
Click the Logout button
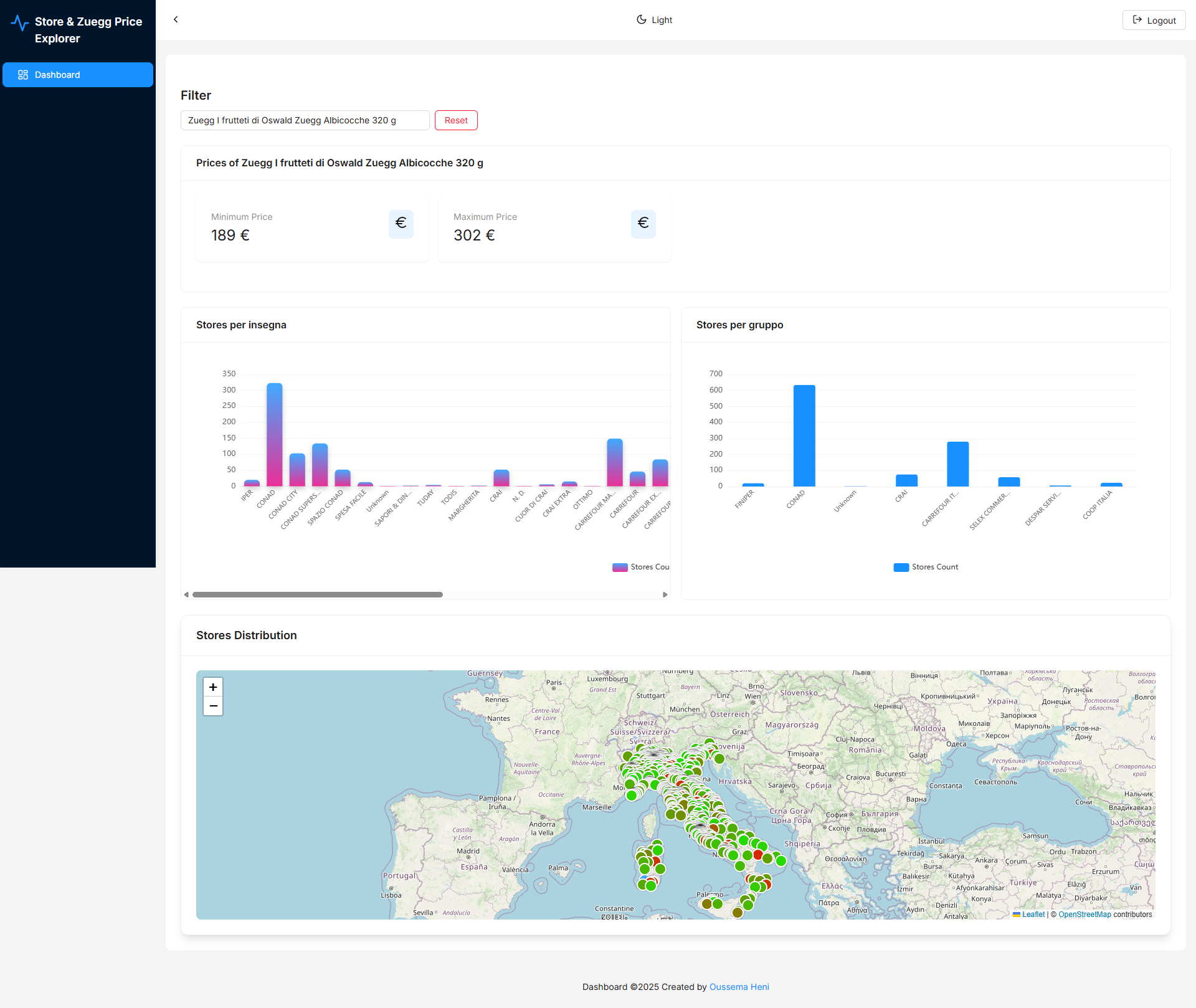tap(1154, 20)
